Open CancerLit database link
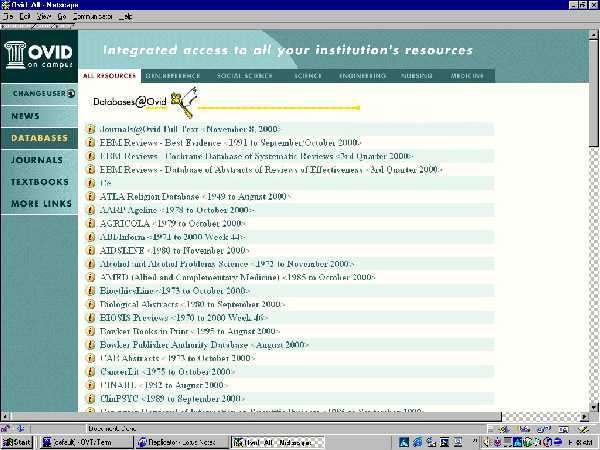Viewport: 600px width, 450px height. pyautogui.click(x=167, y=372)
